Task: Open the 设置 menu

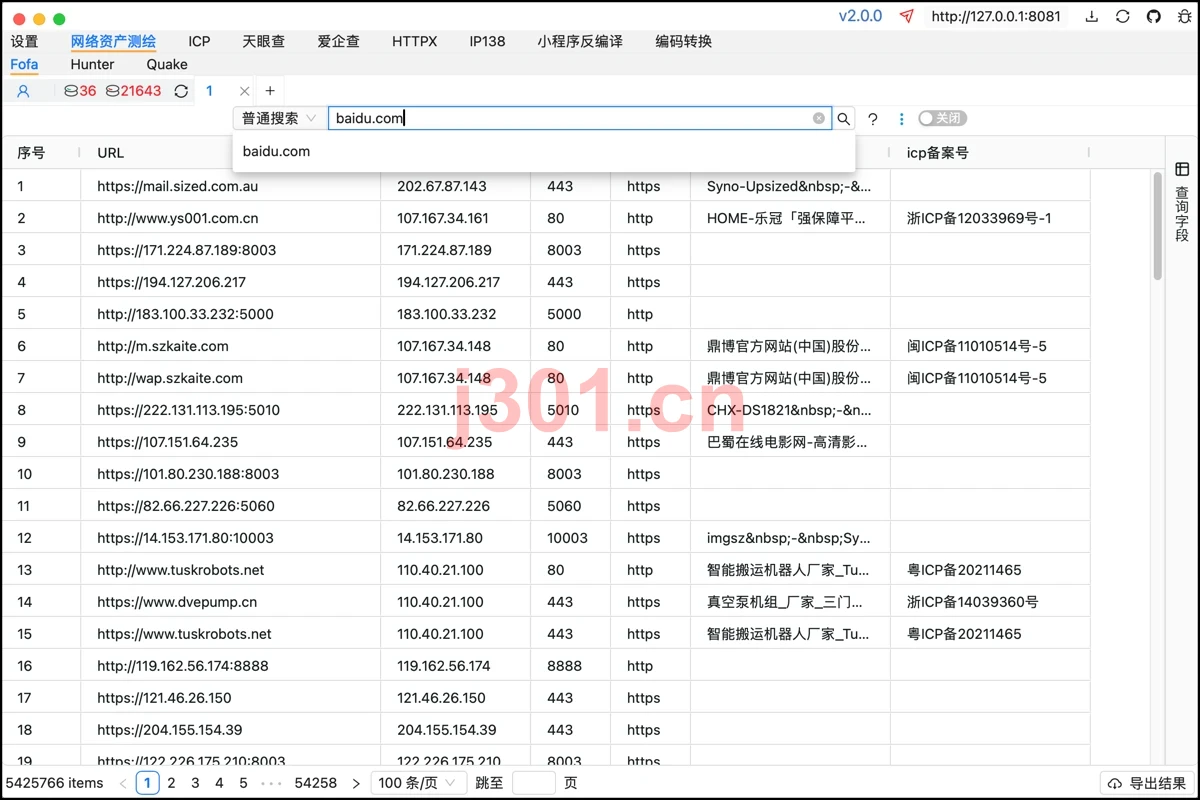Action: 24,41
